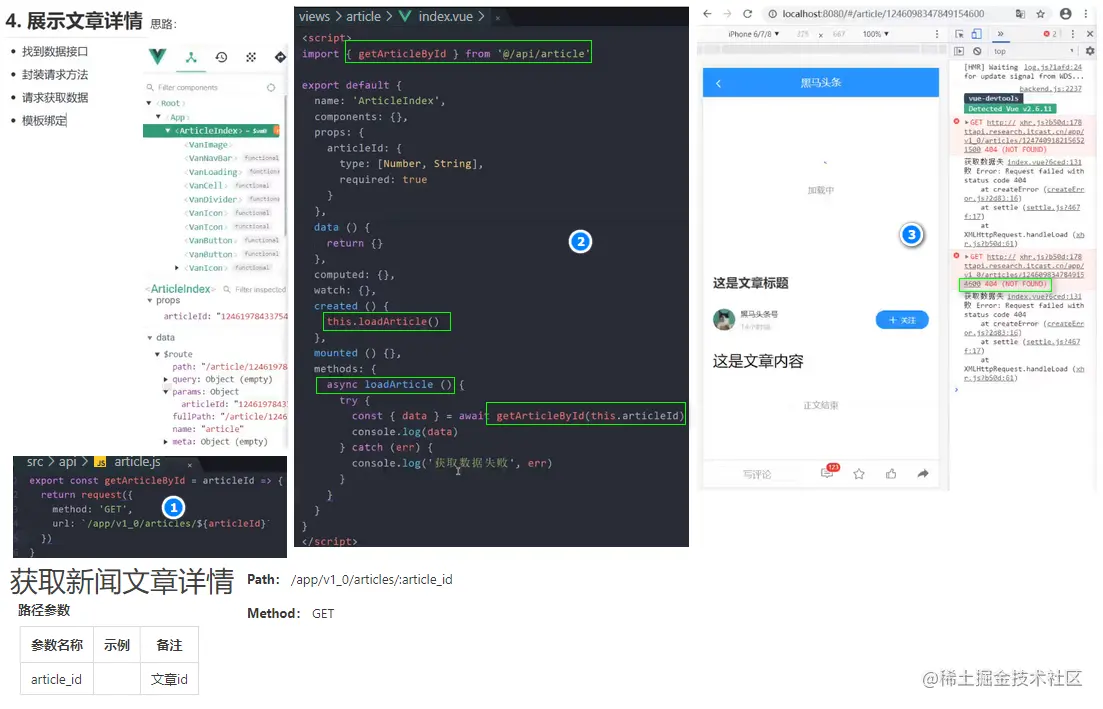Click the 'article' breadcrumb folder in editor
Image resolution: width=1103 pixels, height=709 pixels.
(x=363, y=16)
